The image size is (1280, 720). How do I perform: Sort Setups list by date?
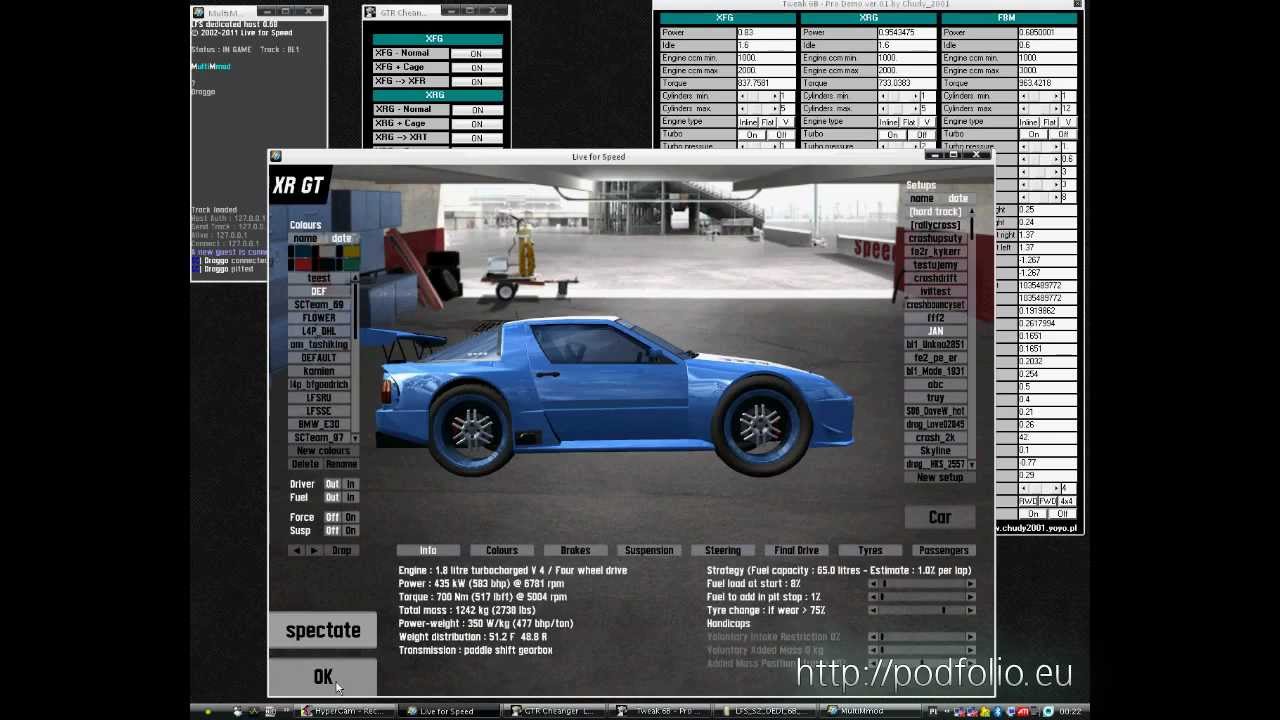pyautogui.click(x=957, y=198)
